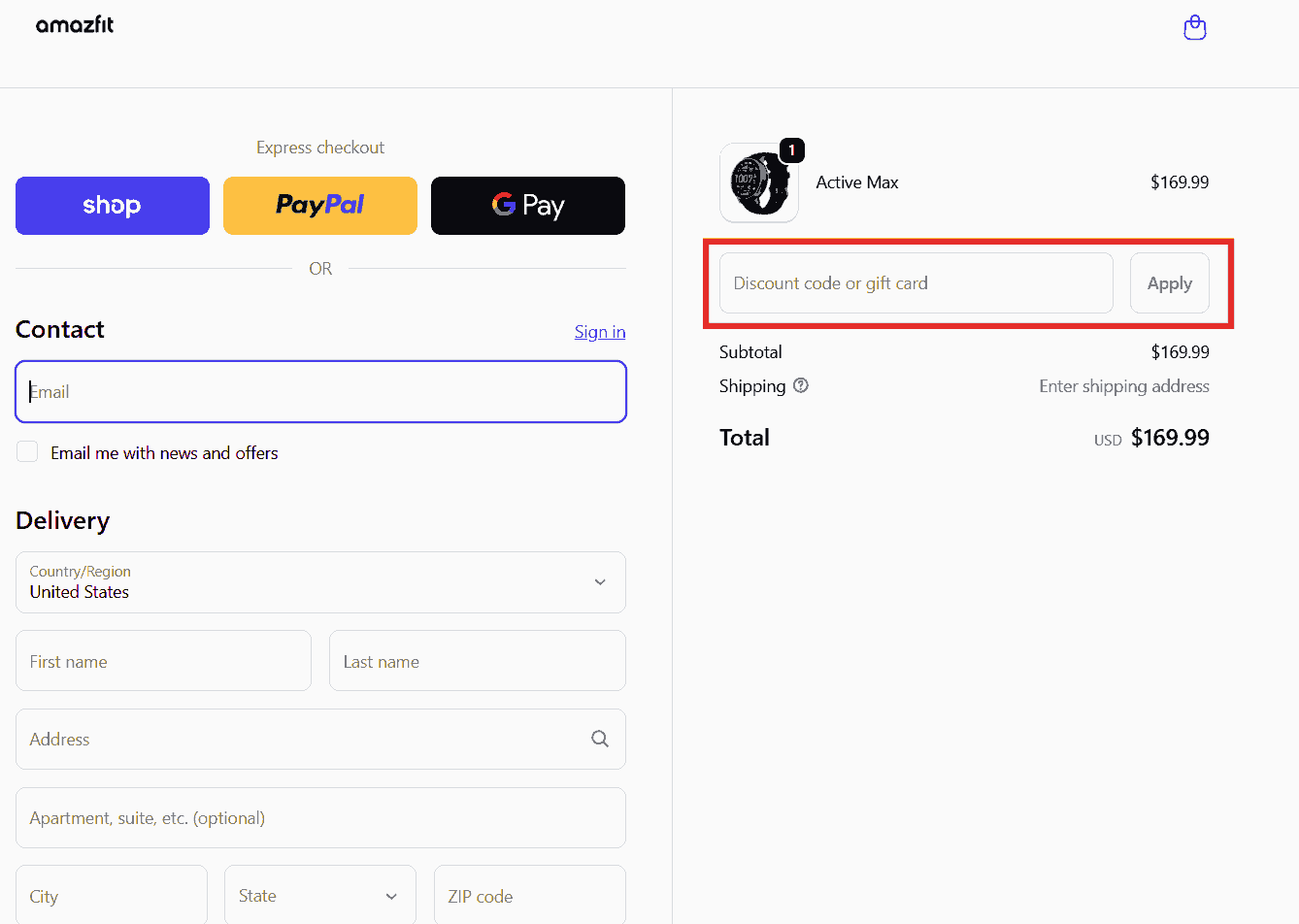1299x924 pixels.
Task: Choose PayPal express checkout
Action: coord(320,206)
